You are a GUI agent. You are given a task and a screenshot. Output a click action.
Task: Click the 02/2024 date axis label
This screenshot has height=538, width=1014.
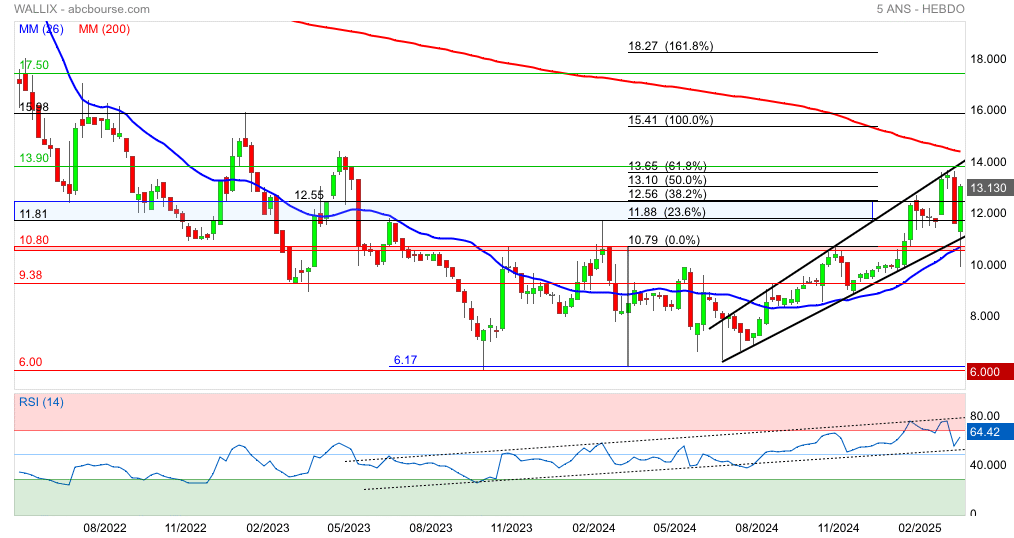(x=594, y=528)
